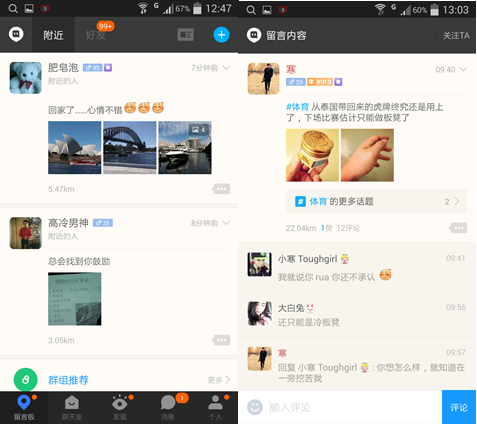Open comment bubble on 肥皂泡's post
This screenshot has height=425, width=477.
click(x=221, y=189)
